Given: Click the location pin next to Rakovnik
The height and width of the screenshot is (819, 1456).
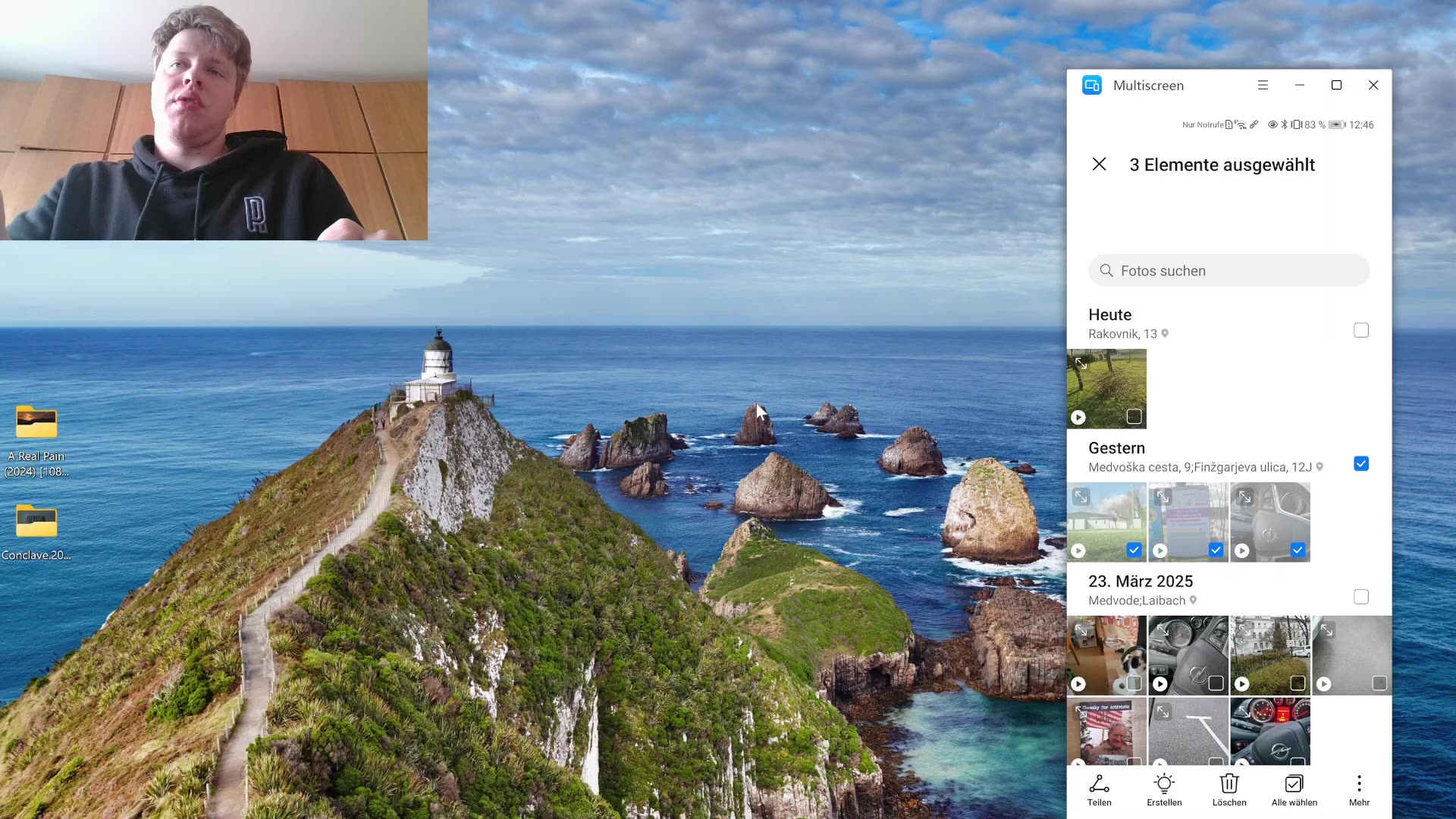Looking at the screenshot, I should click(x=1166, y=334).
